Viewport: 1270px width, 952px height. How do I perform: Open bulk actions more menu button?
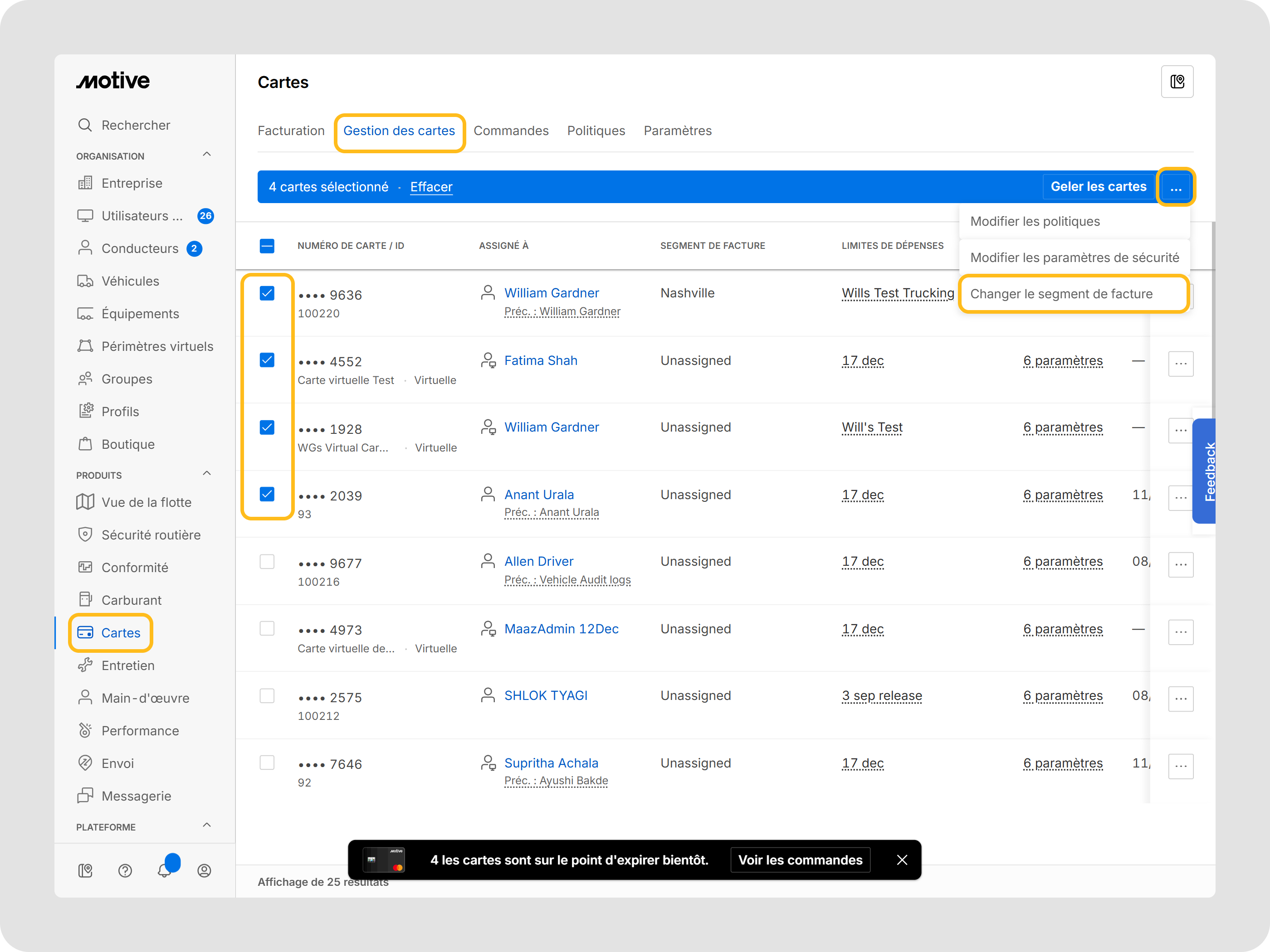1175,187
